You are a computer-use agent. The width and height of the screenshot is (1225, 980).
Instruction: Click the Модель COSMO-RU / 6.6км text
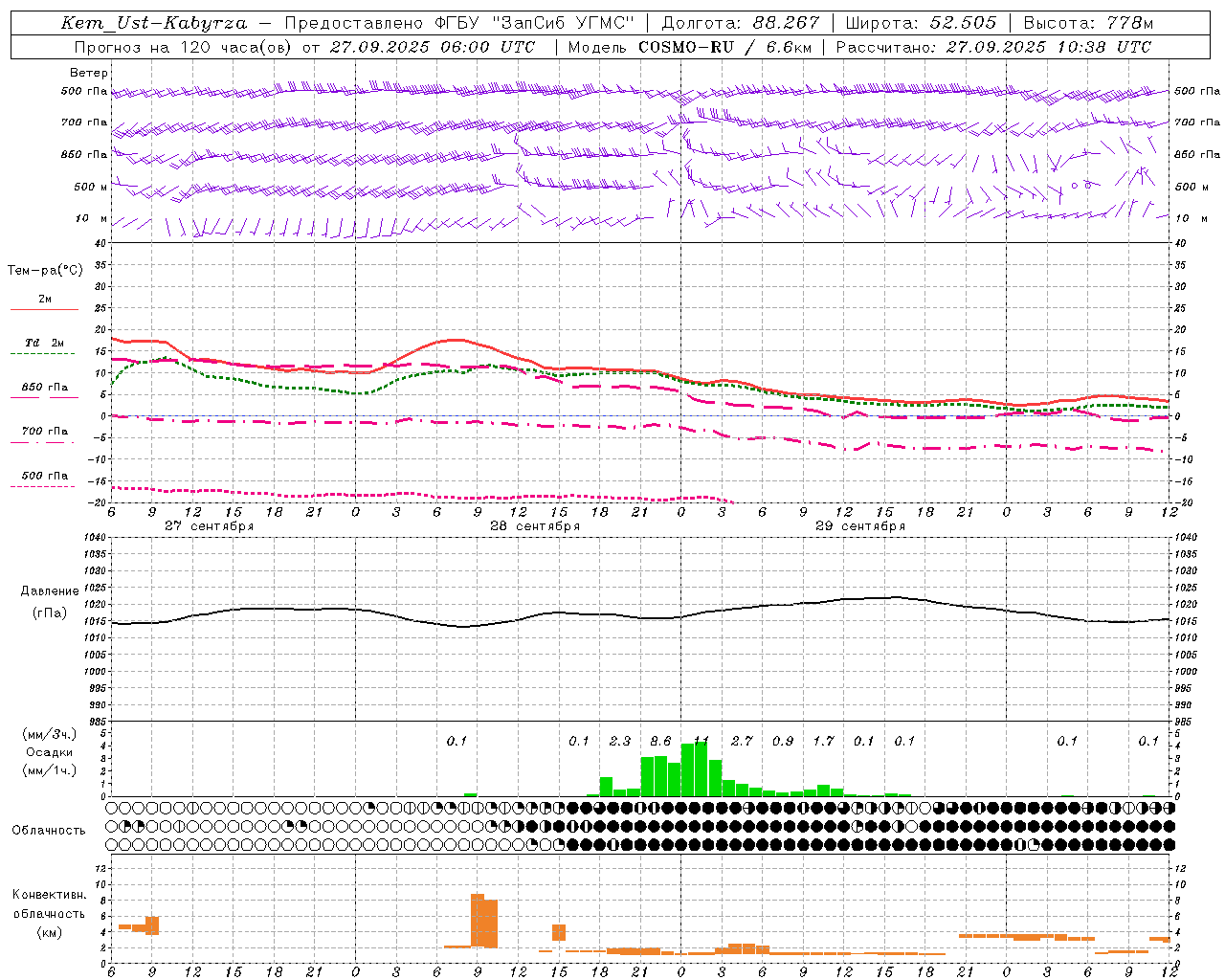pos(690,47)
